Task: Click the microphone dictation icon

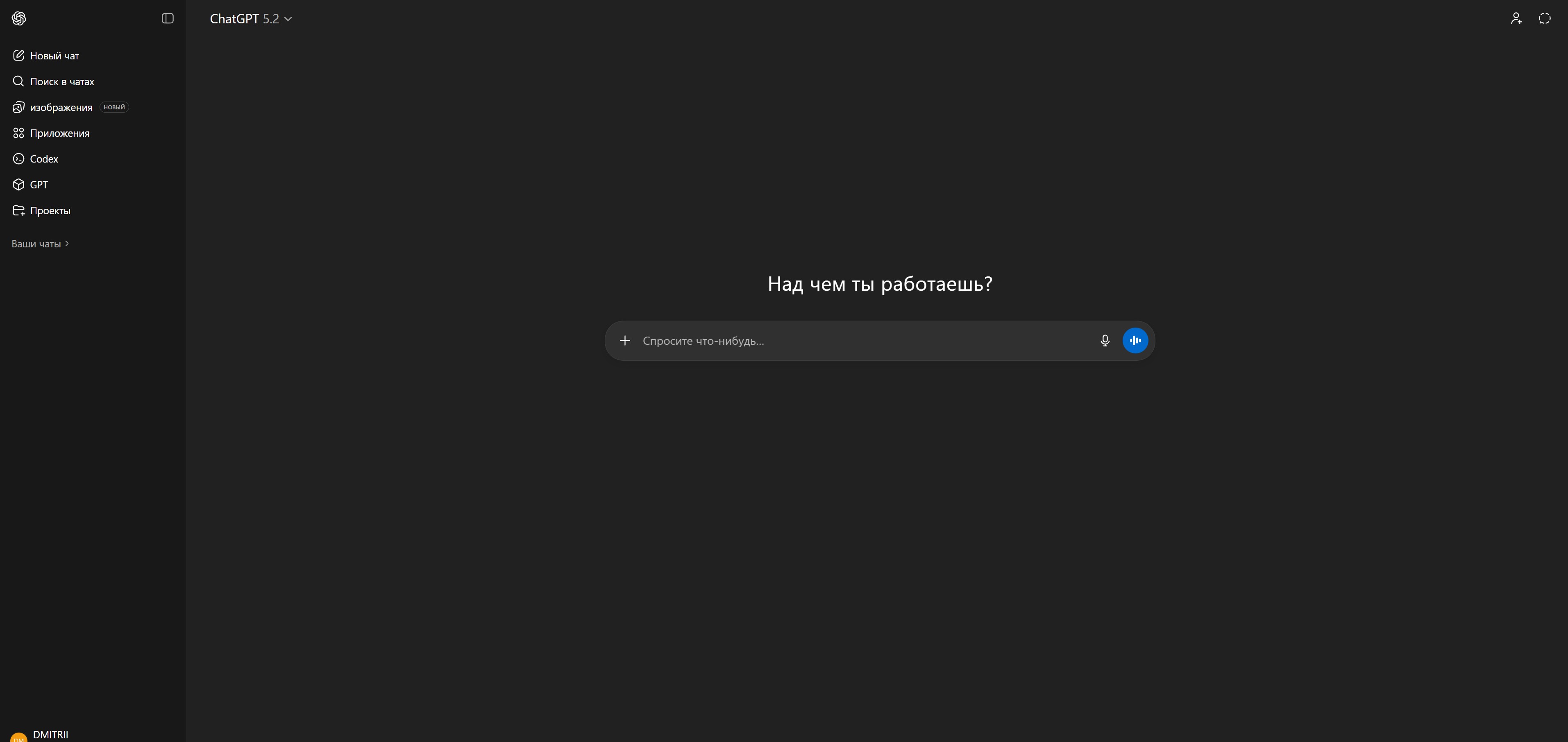Action: point(1105,341)
